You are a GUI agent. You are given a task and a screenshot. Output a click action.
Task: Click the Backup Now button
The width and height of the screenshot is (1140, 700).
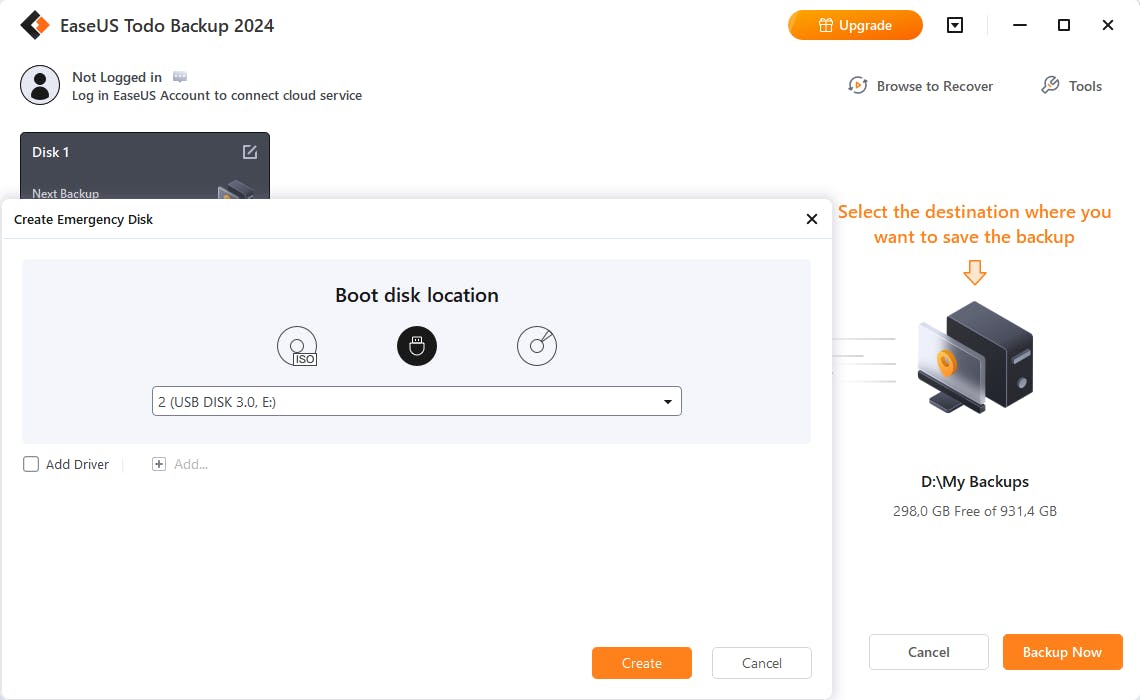pos(1062,652)
